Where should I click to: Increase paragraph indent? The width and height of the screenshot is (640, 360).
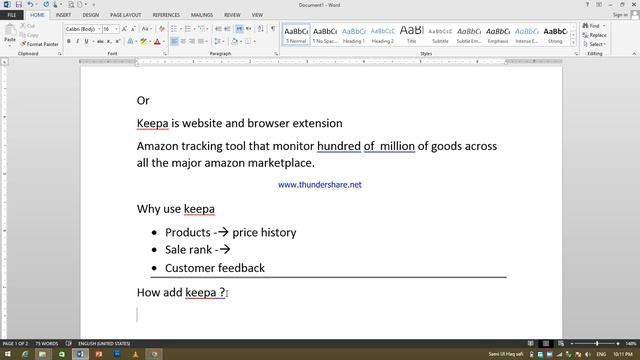click(227, 29)
